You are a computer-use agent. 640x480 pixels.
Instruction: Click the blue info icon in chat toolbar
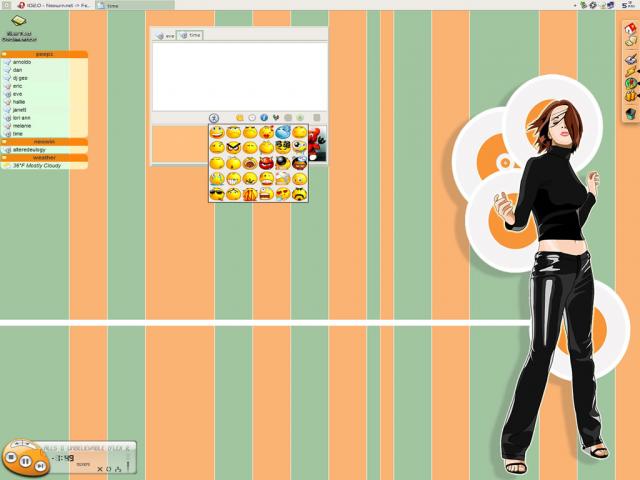pyautogui.click(x=264, y=118)
